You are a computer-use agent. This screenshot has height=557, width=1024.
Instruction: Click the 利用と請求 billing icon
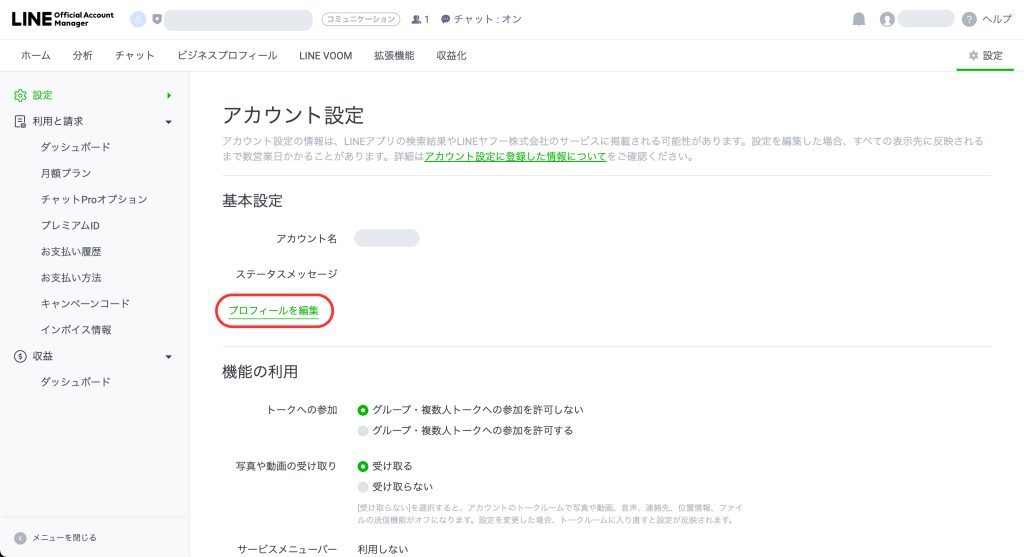20,121
